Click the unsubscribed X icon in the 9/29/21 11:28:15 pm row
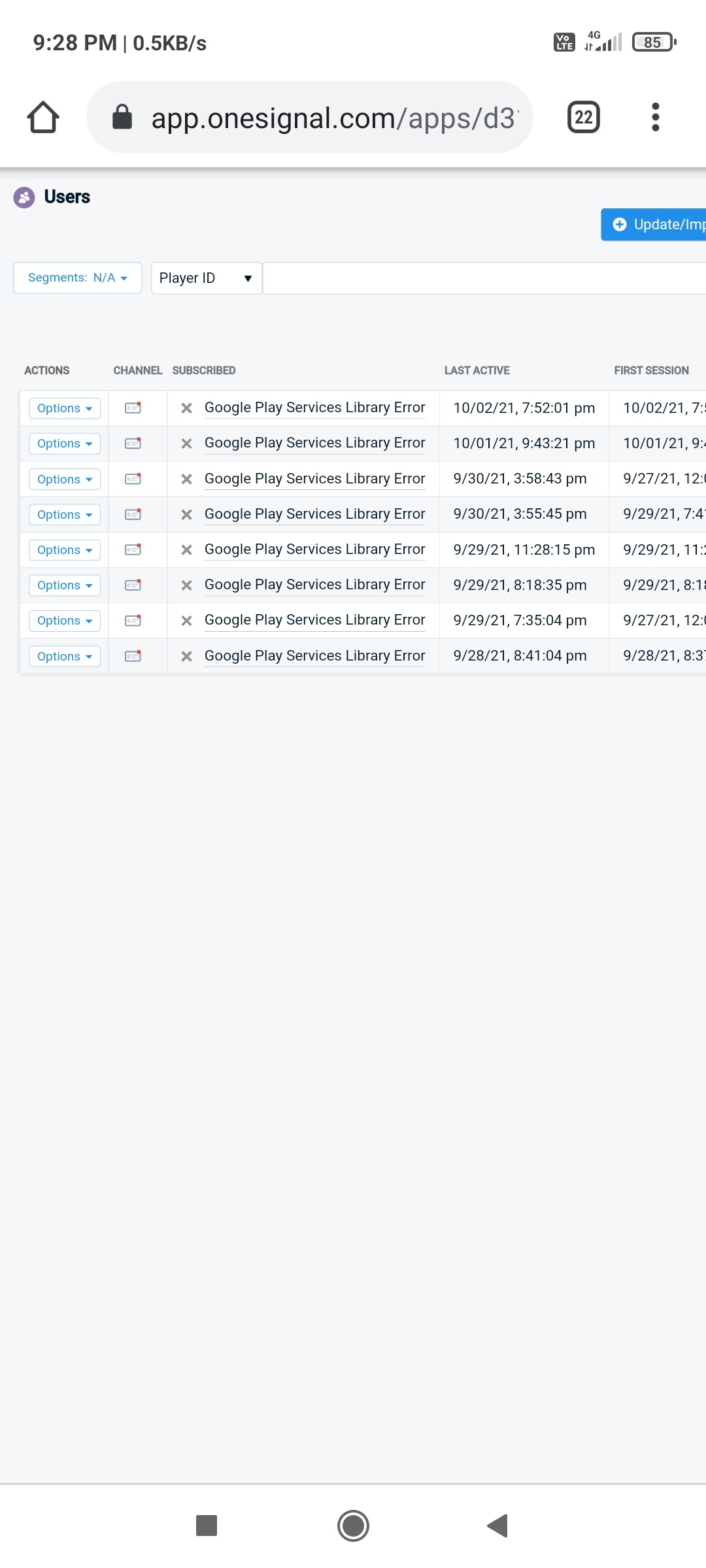 pyautogui.click(x=186, y=550)
